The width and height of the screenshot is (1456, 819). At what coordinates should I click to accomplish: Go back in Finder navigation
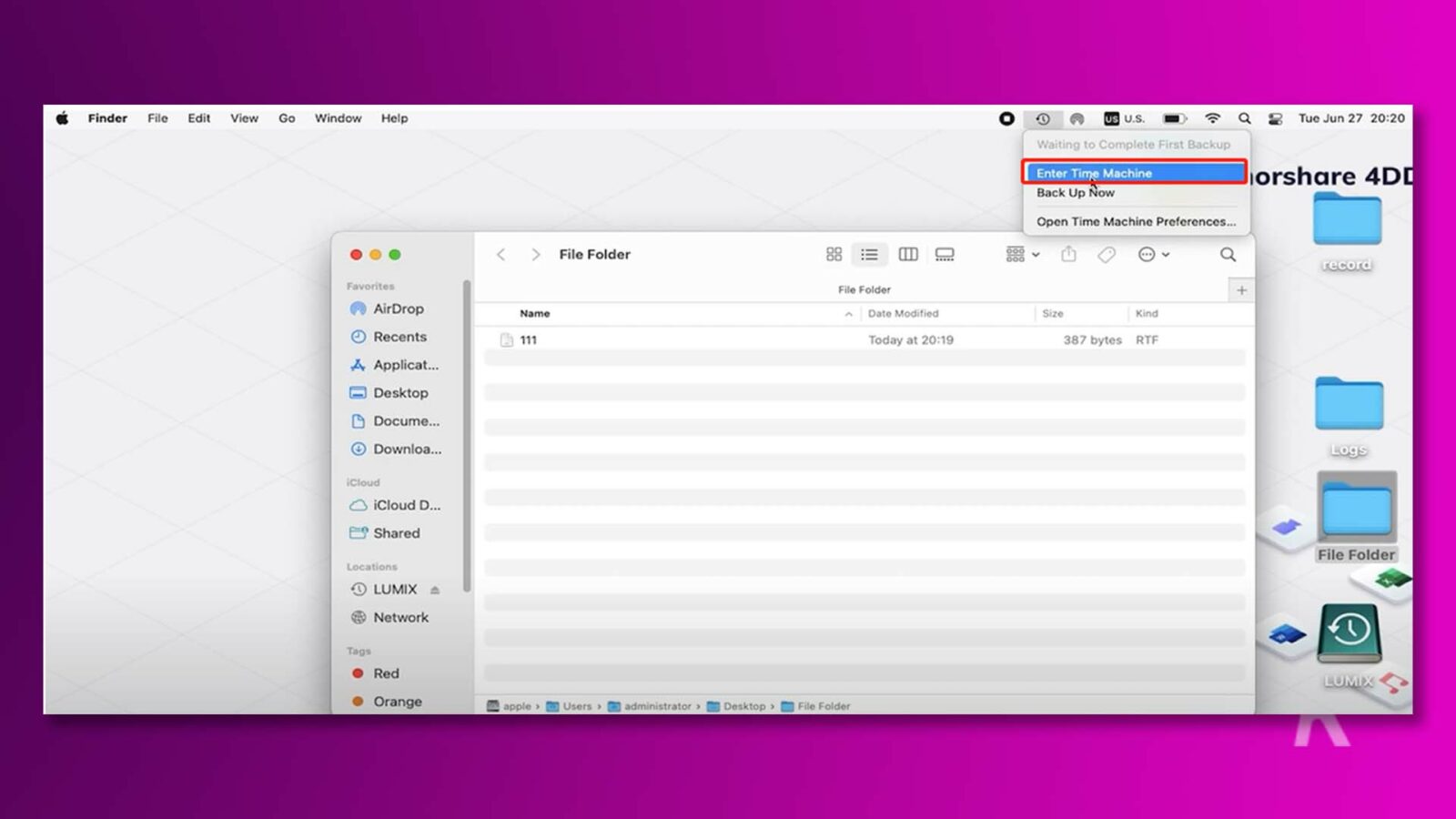[501, 255]
